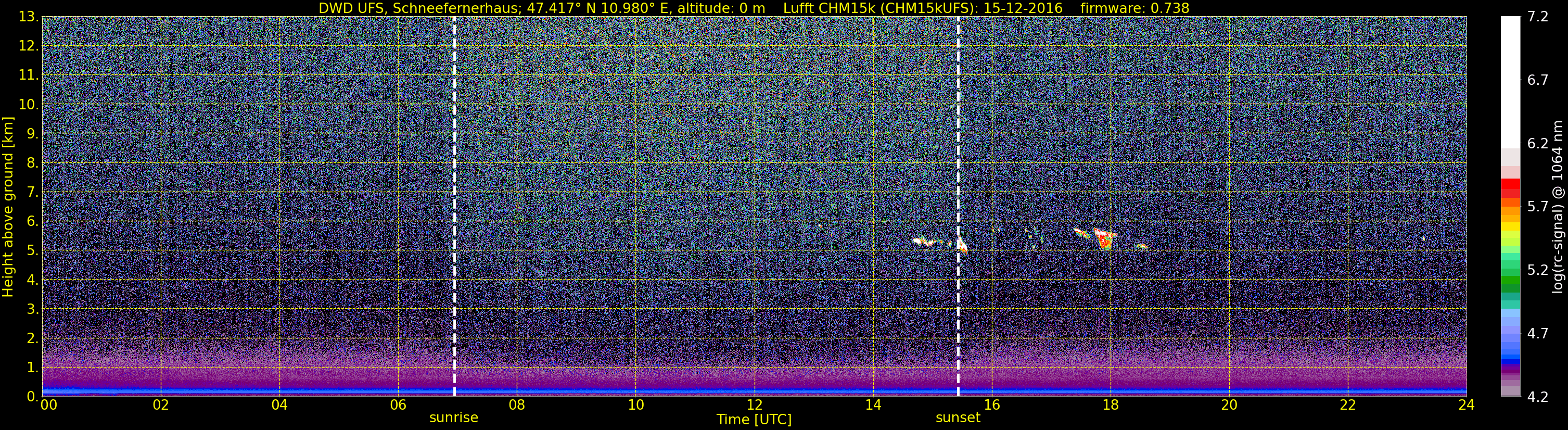Click the sunrise label below the axis
Image resolution: width=1568 pixels, height=430 pixels.
(453, 418)
